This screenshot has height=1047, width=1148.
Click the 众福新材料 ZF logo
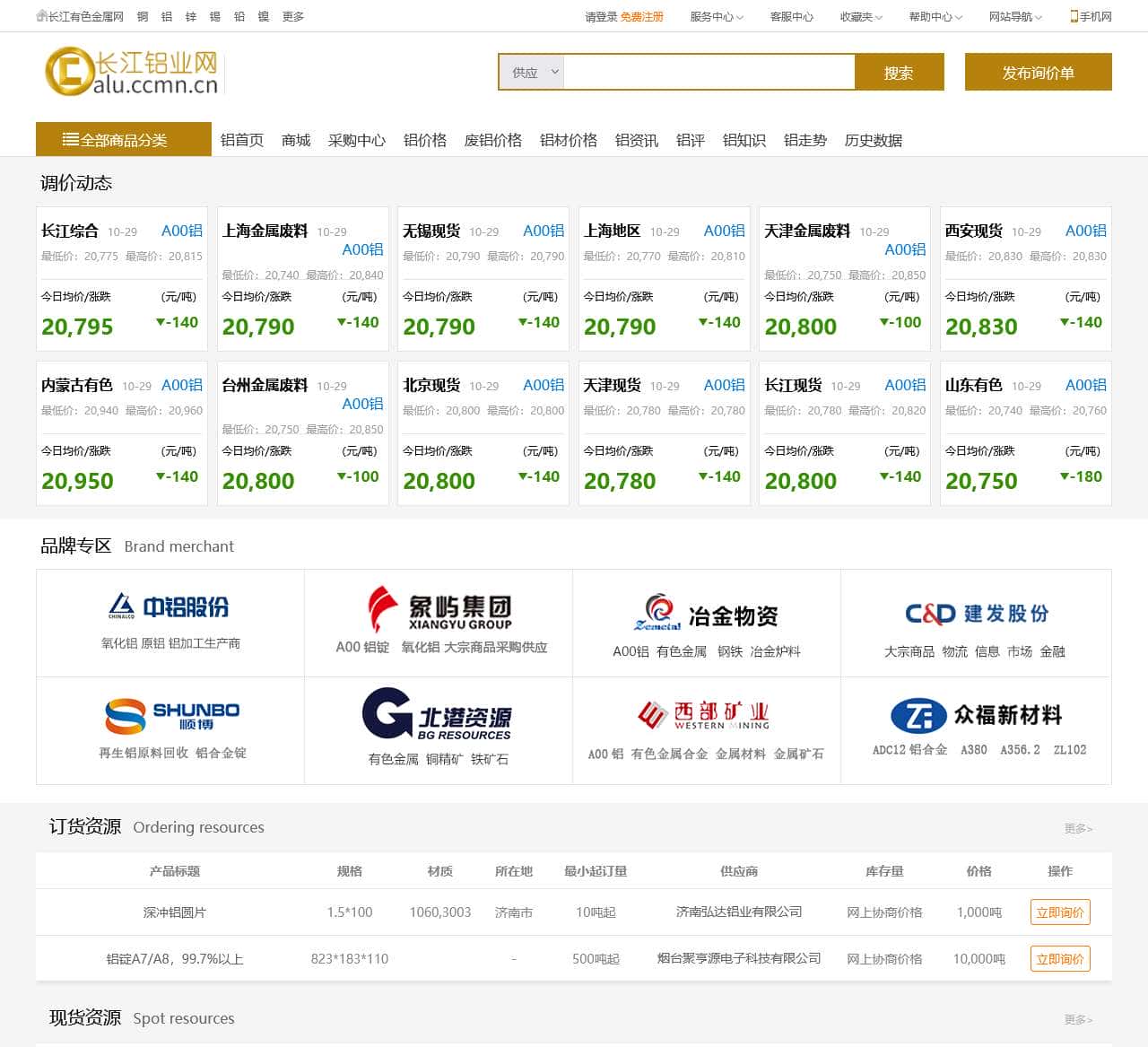[x=976, y=717]
